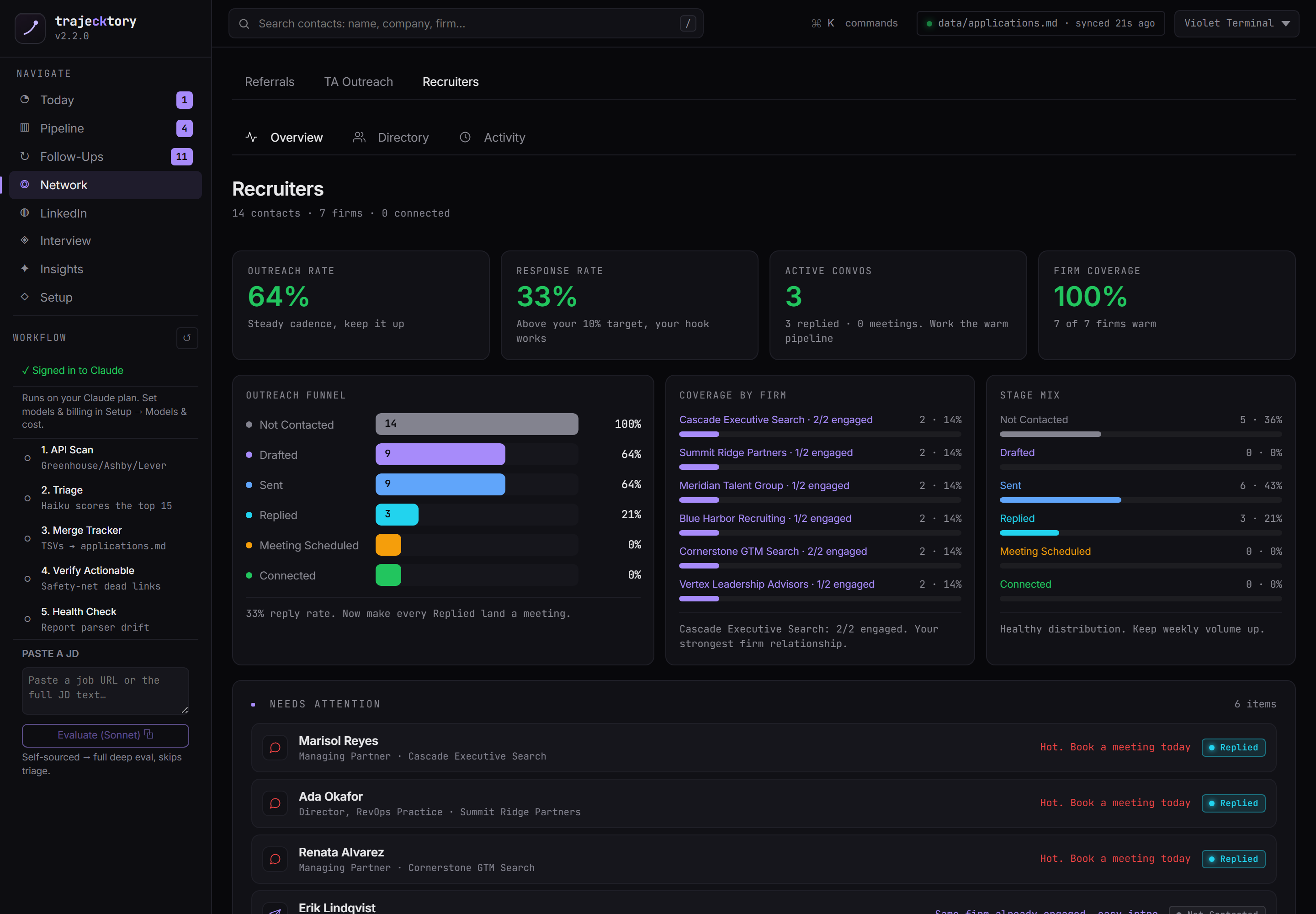The height and width of the screenshot is (914, 1316).
Task: Click the Evaluate (Sonnet) button
Action: [x=106, y=735]
